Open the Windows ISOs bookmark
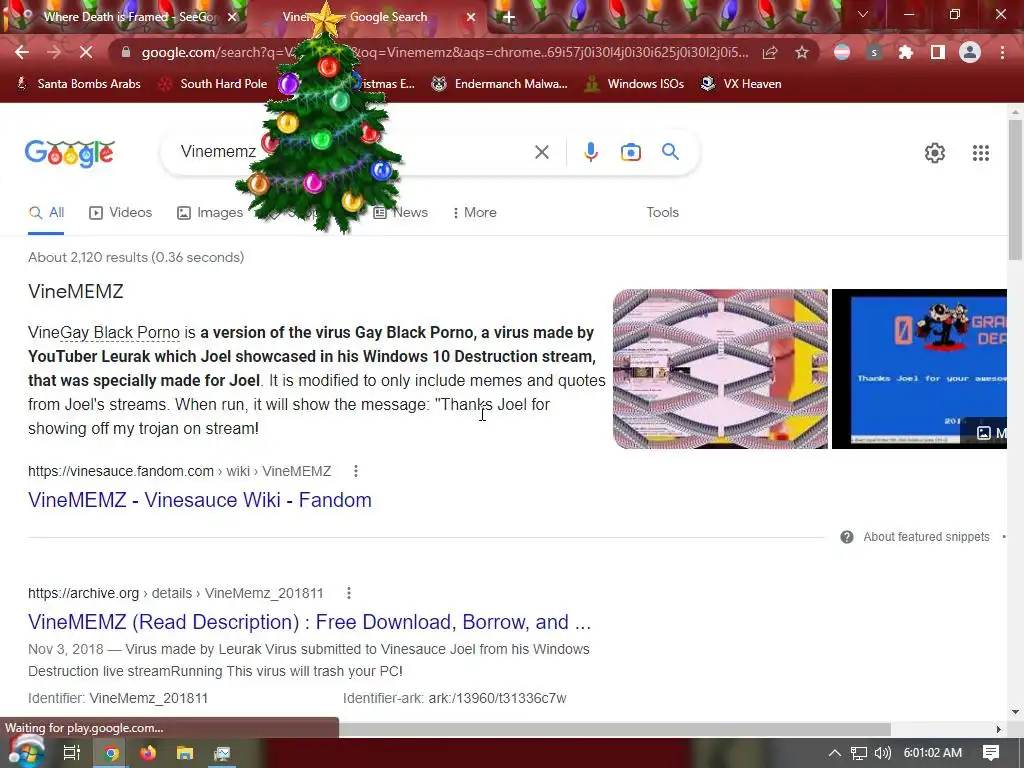 click(635, 84)
